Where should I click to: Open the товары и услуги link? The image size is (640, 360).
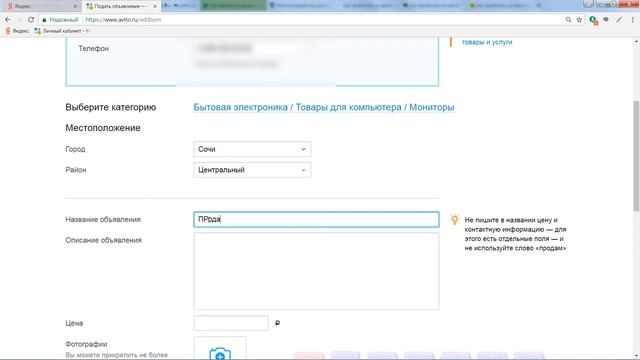[x=487, y=42]
